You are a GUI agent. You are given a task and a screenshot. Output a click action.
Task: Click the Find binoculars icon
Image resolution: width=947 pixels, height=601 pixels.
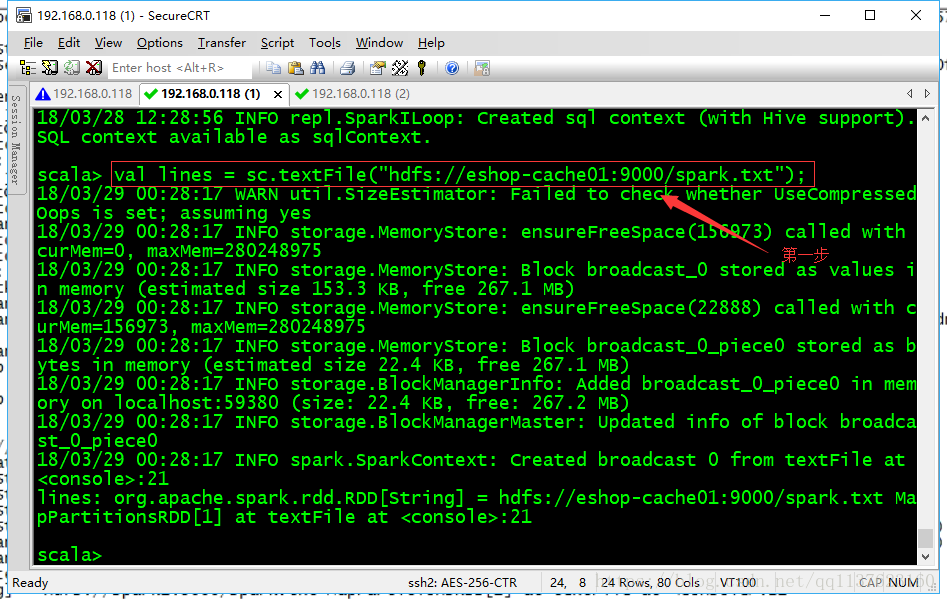[317, 68]
